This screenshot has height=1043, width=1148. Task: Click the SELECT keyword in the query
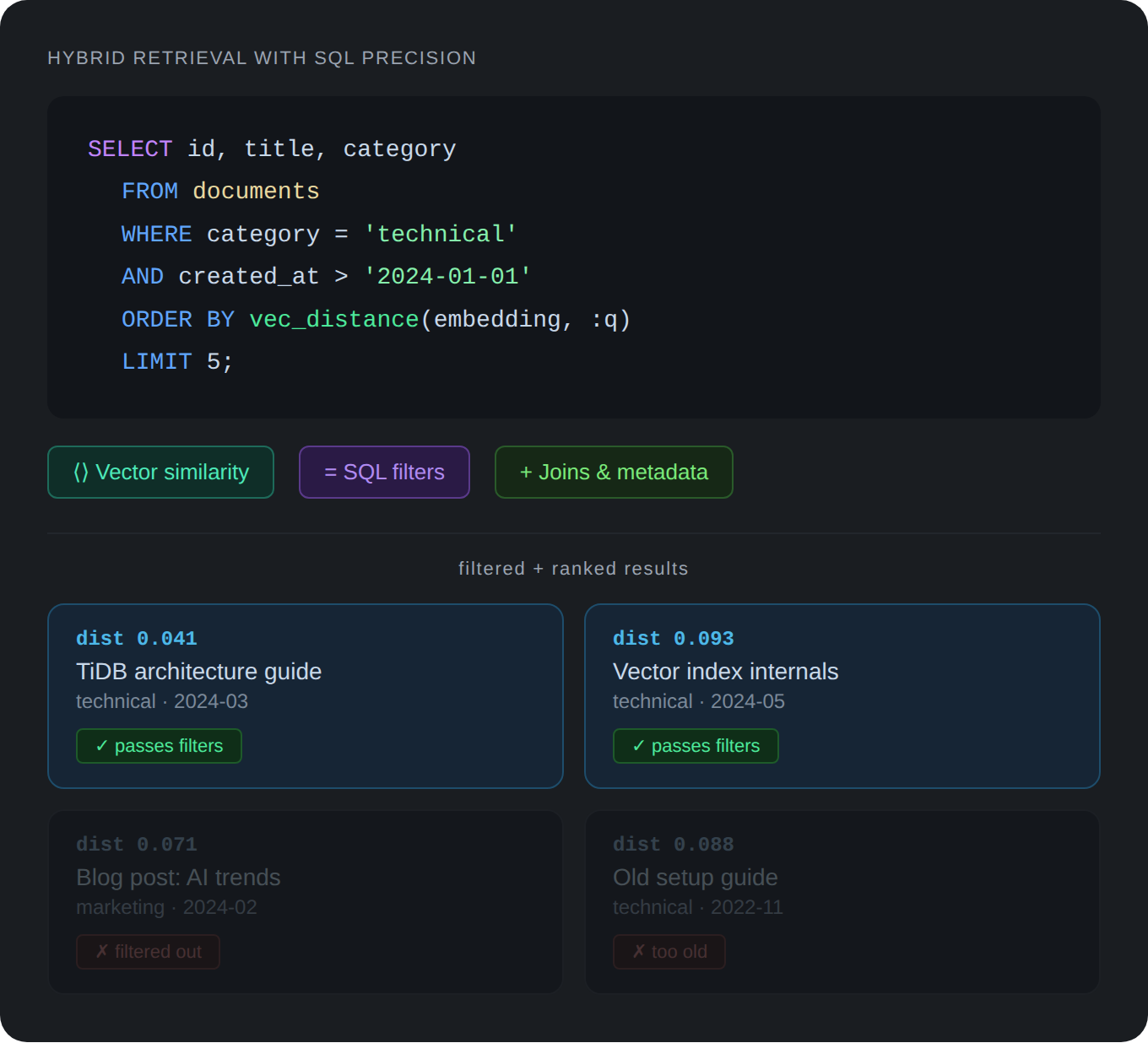pyautogui.click(x=130, y=149)
